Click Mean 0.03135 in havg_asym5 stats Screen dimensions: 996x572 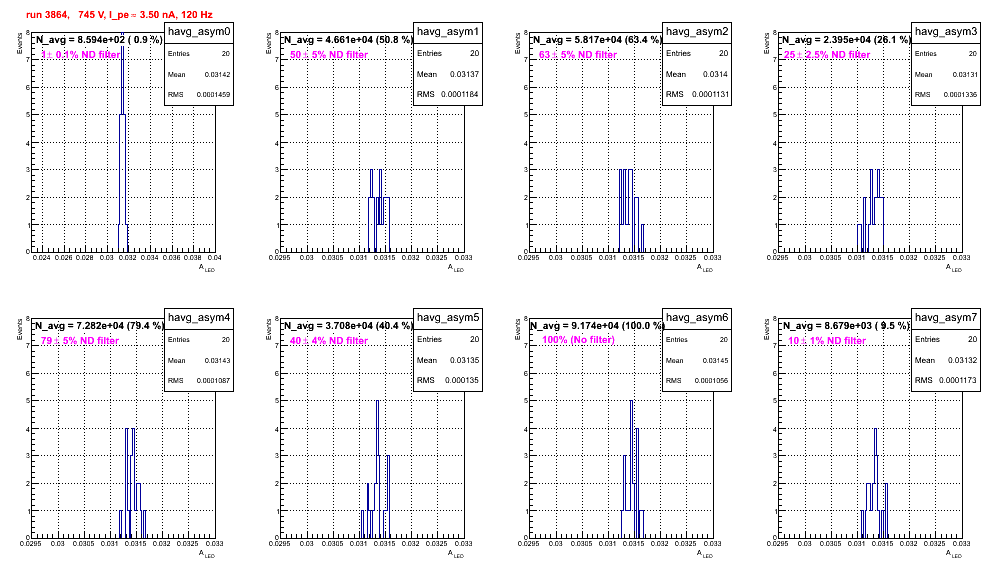click(x=448, y=360)
